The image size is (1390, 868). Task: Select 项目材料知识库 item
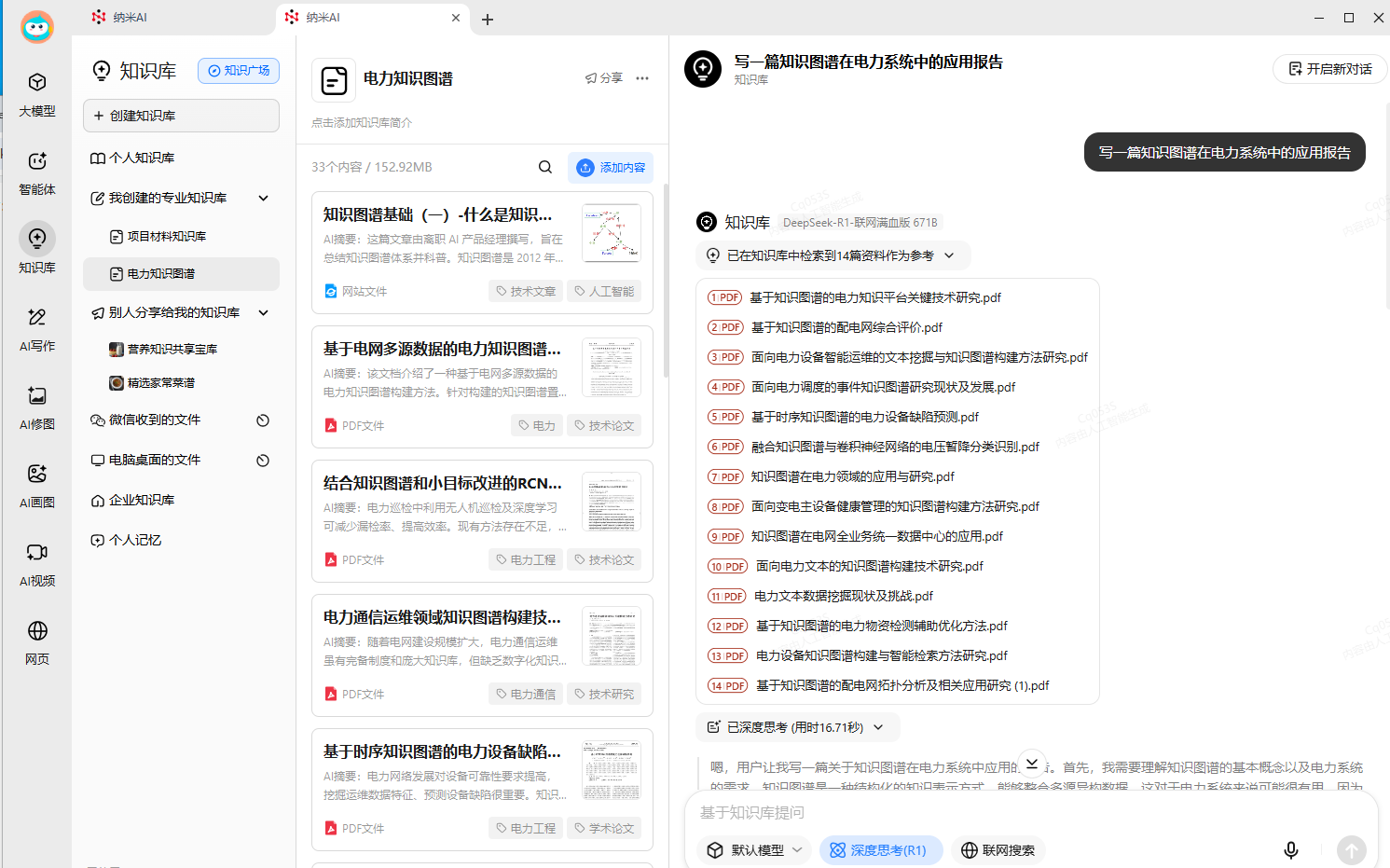click(x=181, y=237)
